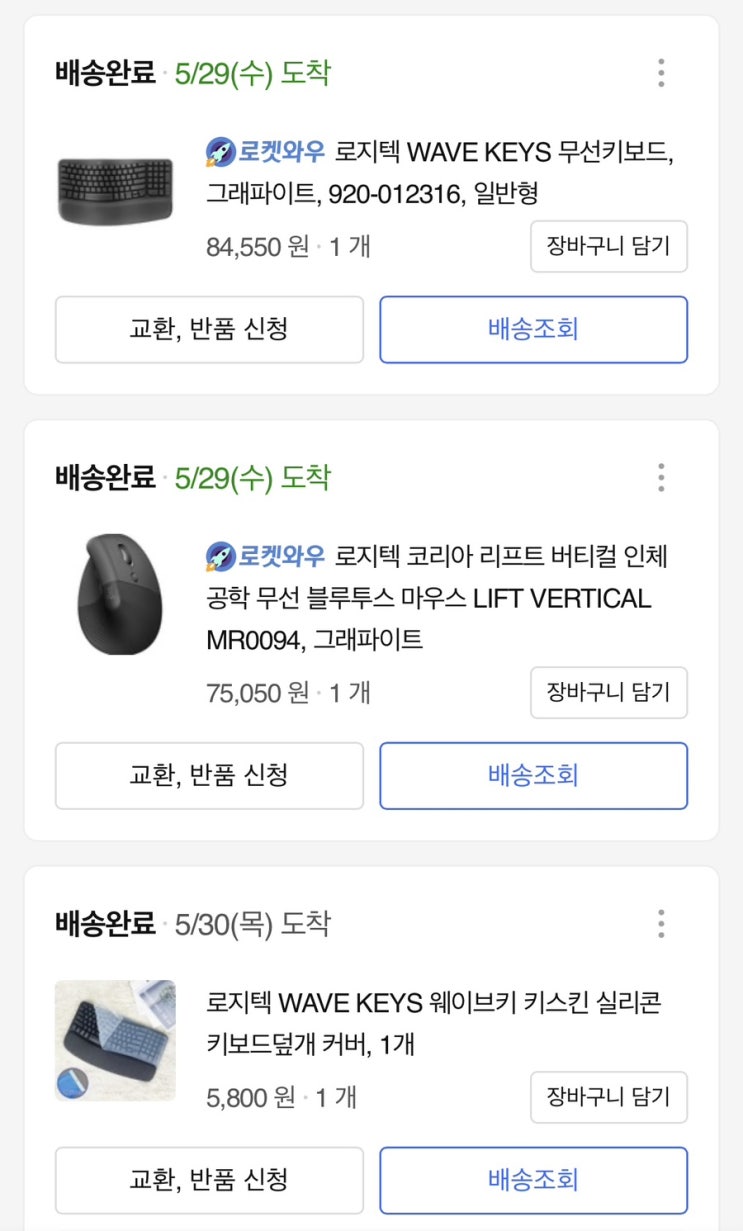Open the LIFT VERTICAL MR0094 product title
The width and height of the screenshot is (743, 1231).
tap(440, 598)
